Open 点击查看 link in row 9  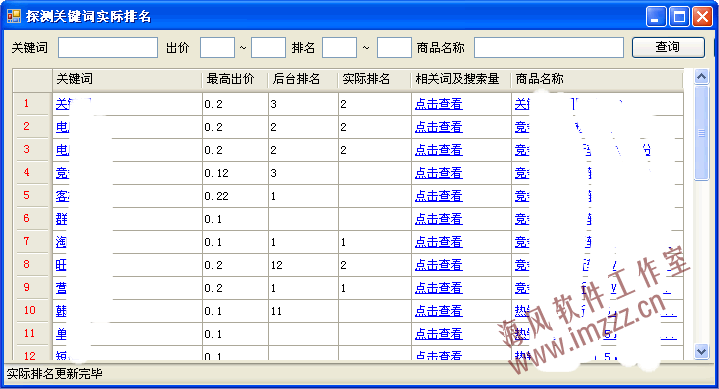coord(438,288)
